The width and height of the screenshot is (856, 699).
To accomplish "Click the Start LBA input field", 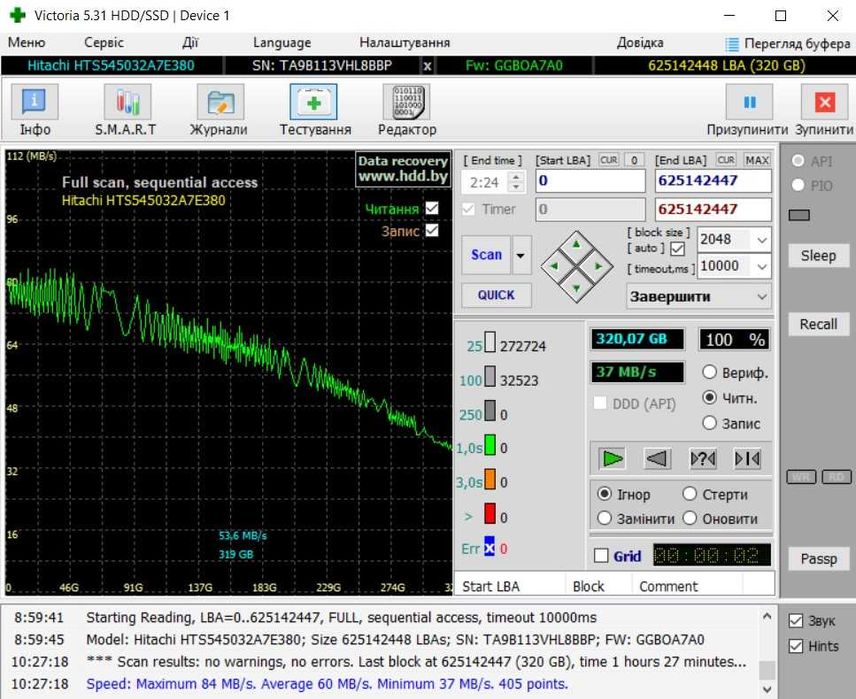I will [590, 181].
